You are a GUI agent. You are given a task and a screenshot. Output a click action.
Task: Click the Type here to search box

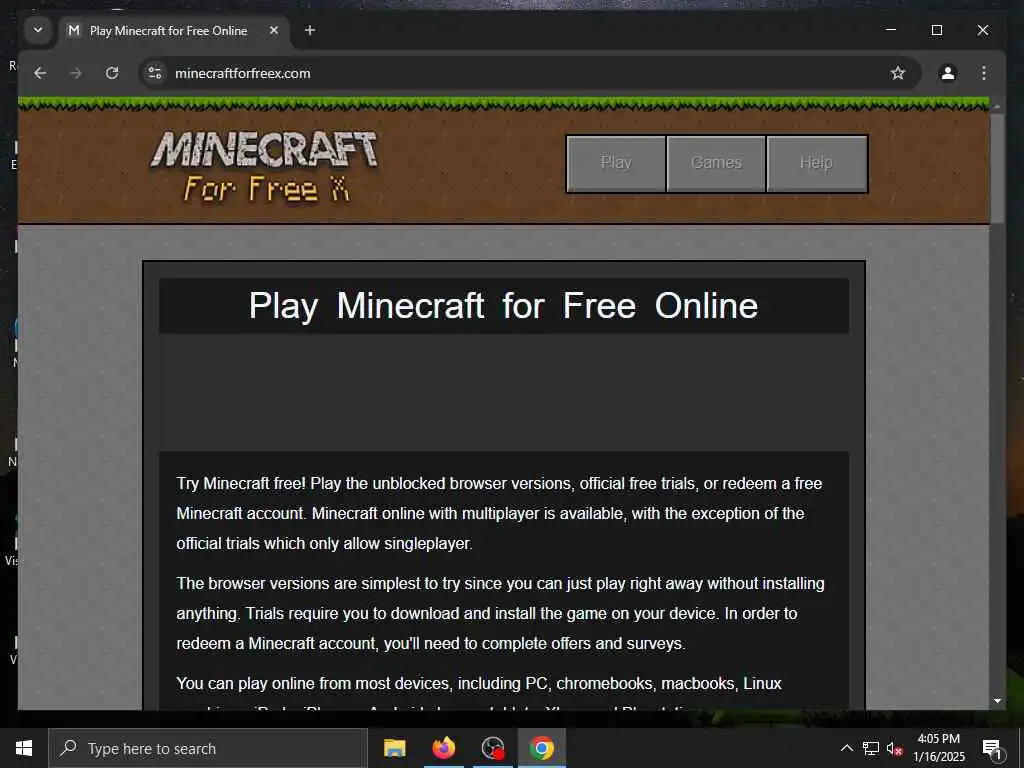click(208, 748)
